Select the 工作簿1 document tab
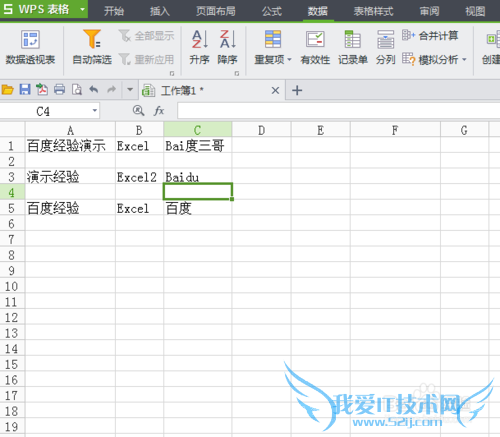 [x=212, y=90]
